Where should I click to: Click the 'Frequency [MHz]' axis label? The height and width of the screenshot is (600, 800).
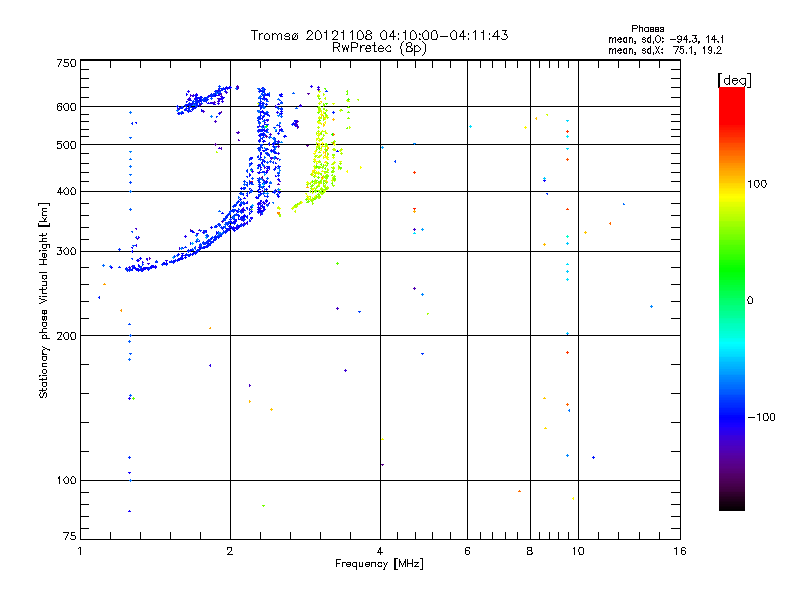(x=379, y=564)
